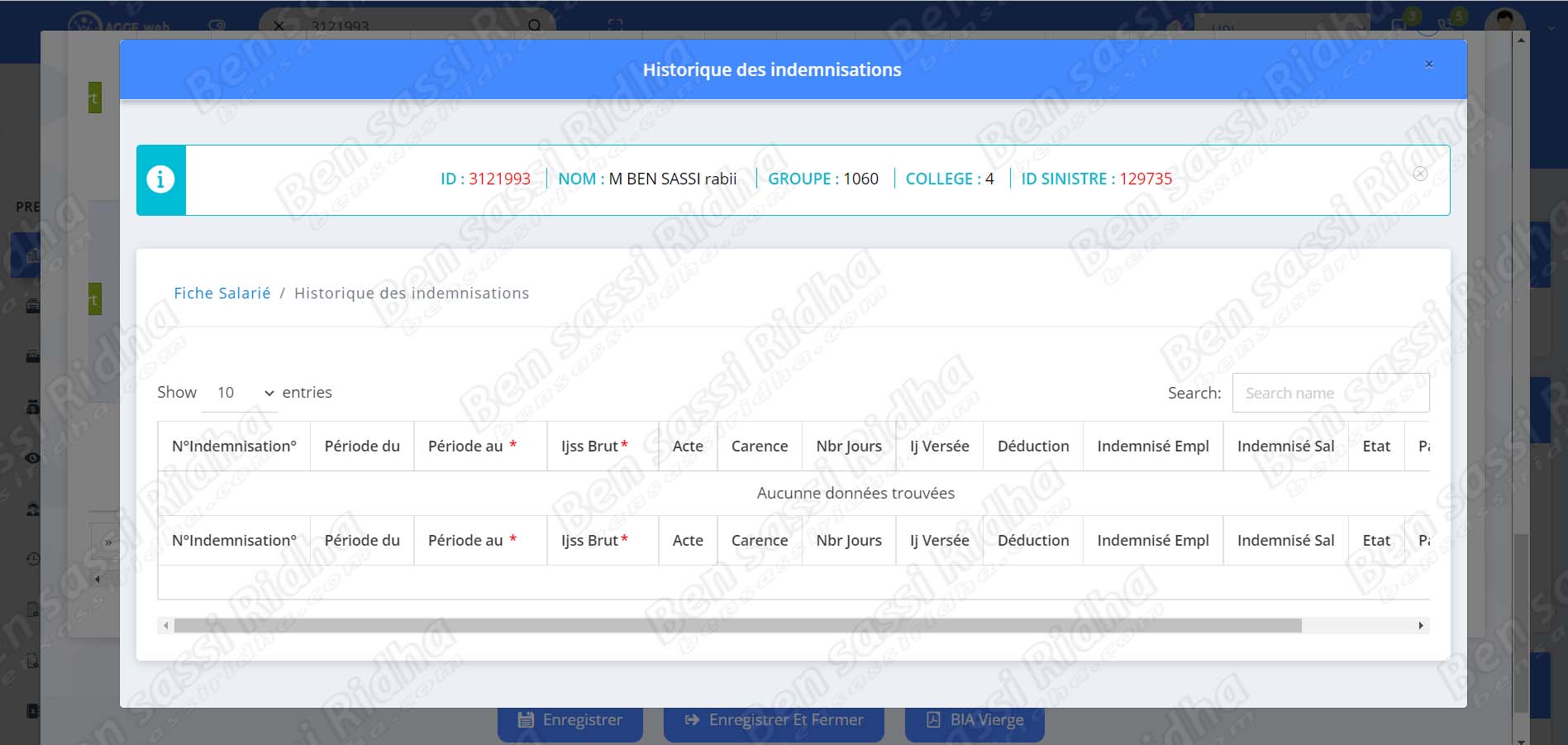1568x745 pixels.
Task: Sort by Nbr Jours column
Action: [x=848, y=447]
